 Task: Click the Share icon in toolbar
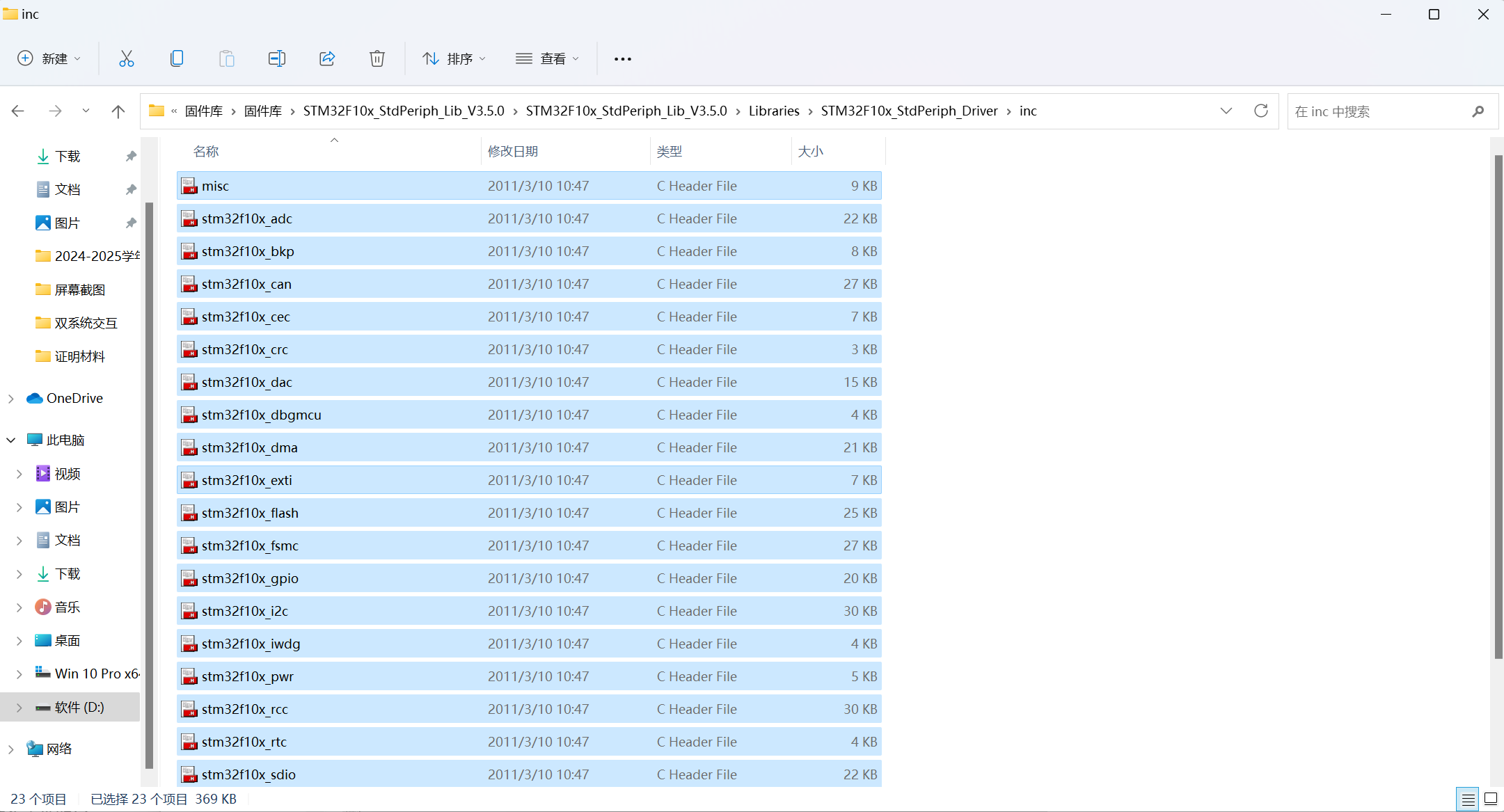pyautogui.click(x=327, y=58)
